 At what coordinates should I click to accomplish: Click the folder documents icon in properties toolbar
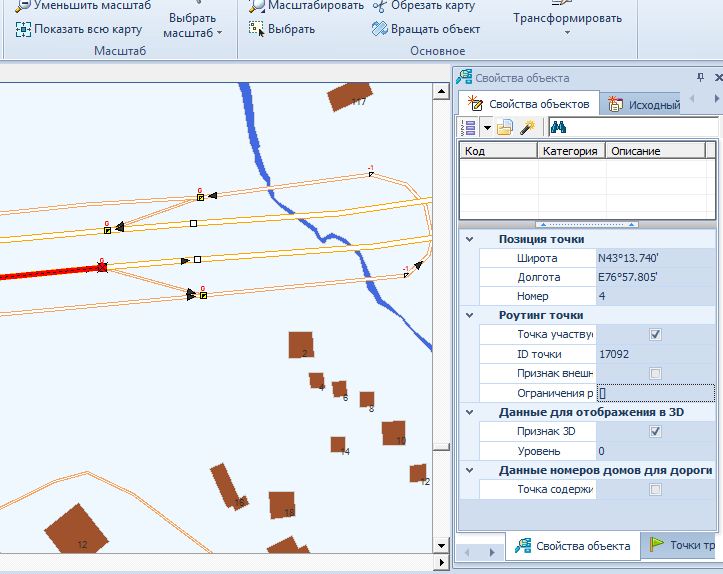506,127
